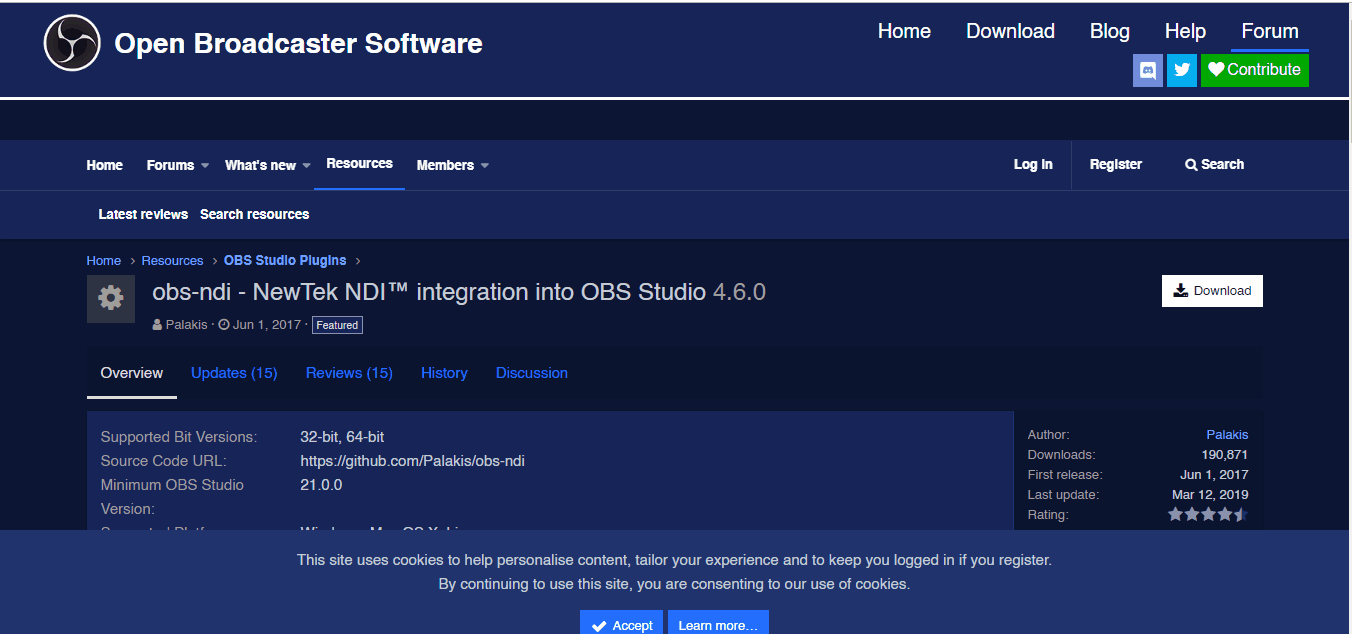Go to Home in the top header

[x=904, y=31]
